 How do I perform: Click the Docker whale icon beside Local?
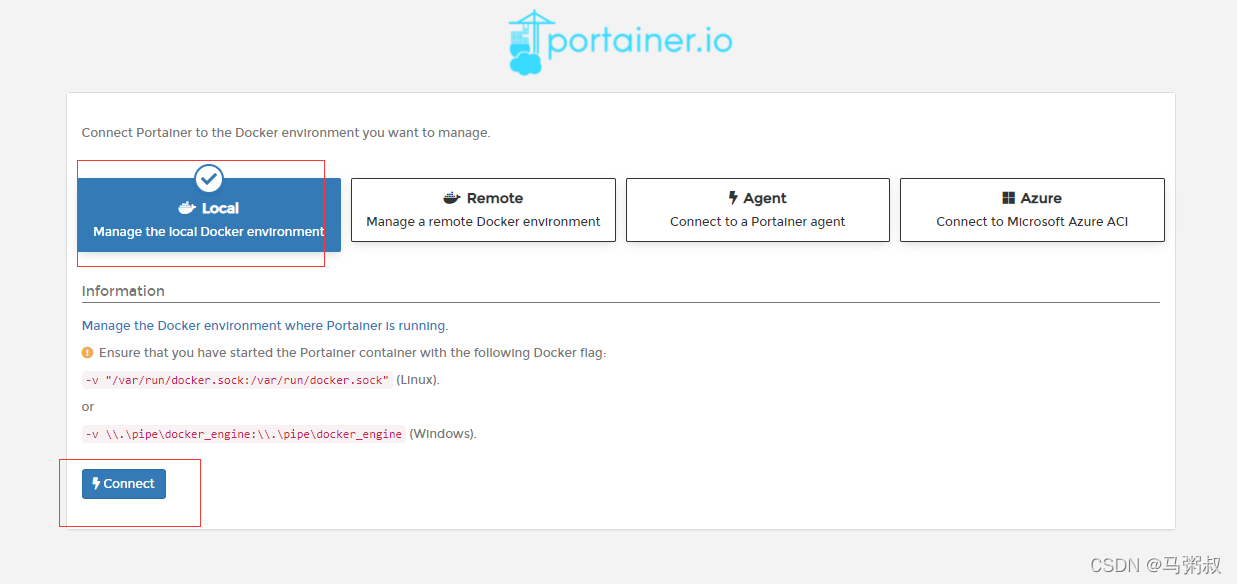(x=187, y=208)
